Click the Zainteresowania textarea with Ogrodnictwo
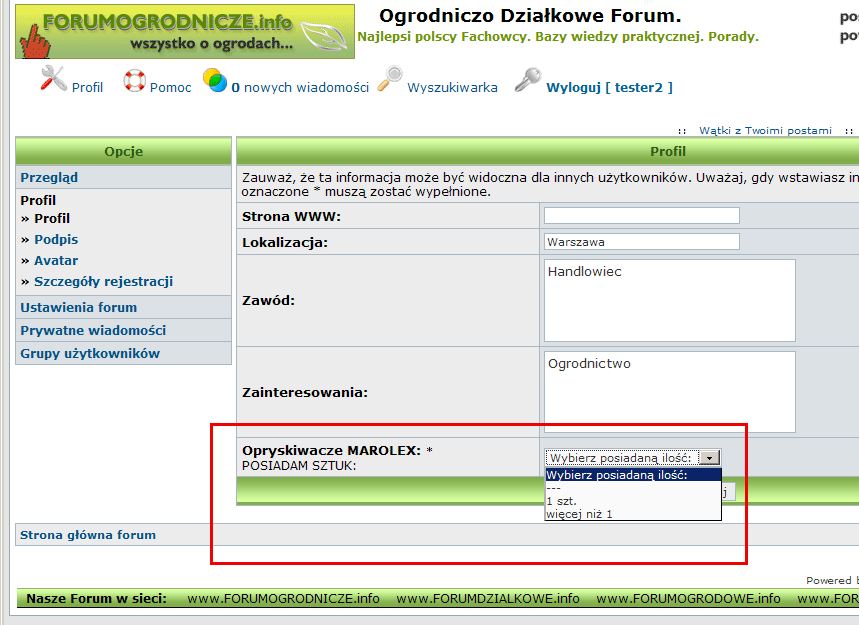Viewport: 859px width, 625px height. pos(669,392)
